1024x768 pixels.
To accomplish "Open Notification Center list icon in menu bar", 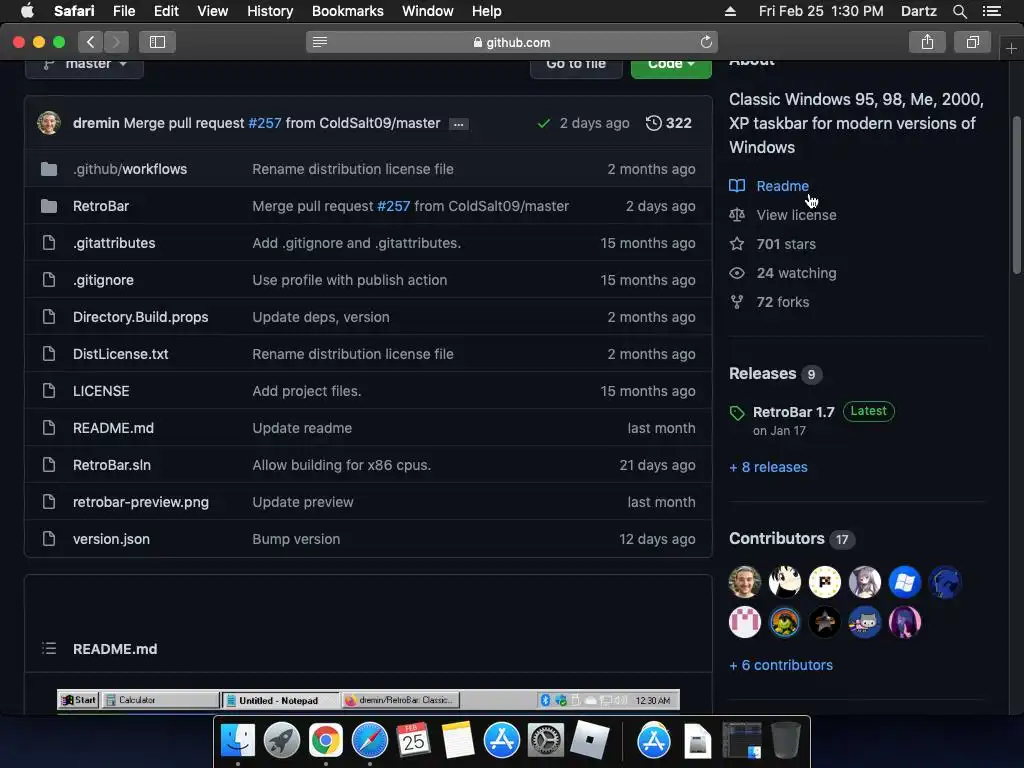I will [992, 11].
